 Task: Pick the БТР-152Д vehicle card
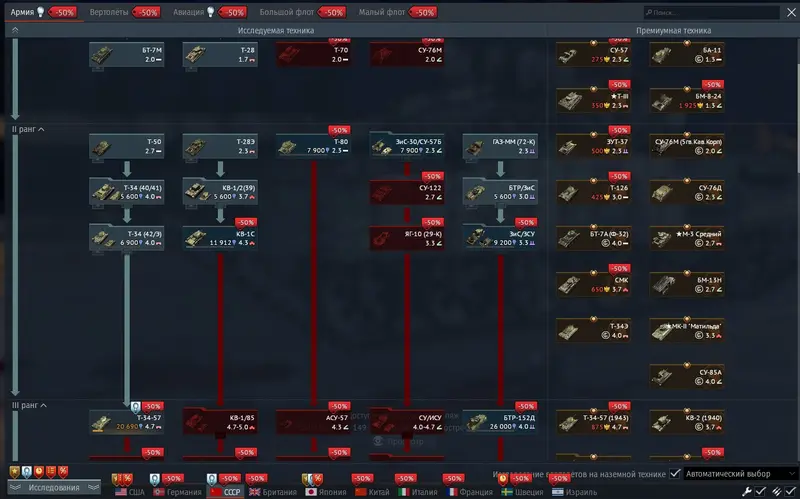[499, 422]
